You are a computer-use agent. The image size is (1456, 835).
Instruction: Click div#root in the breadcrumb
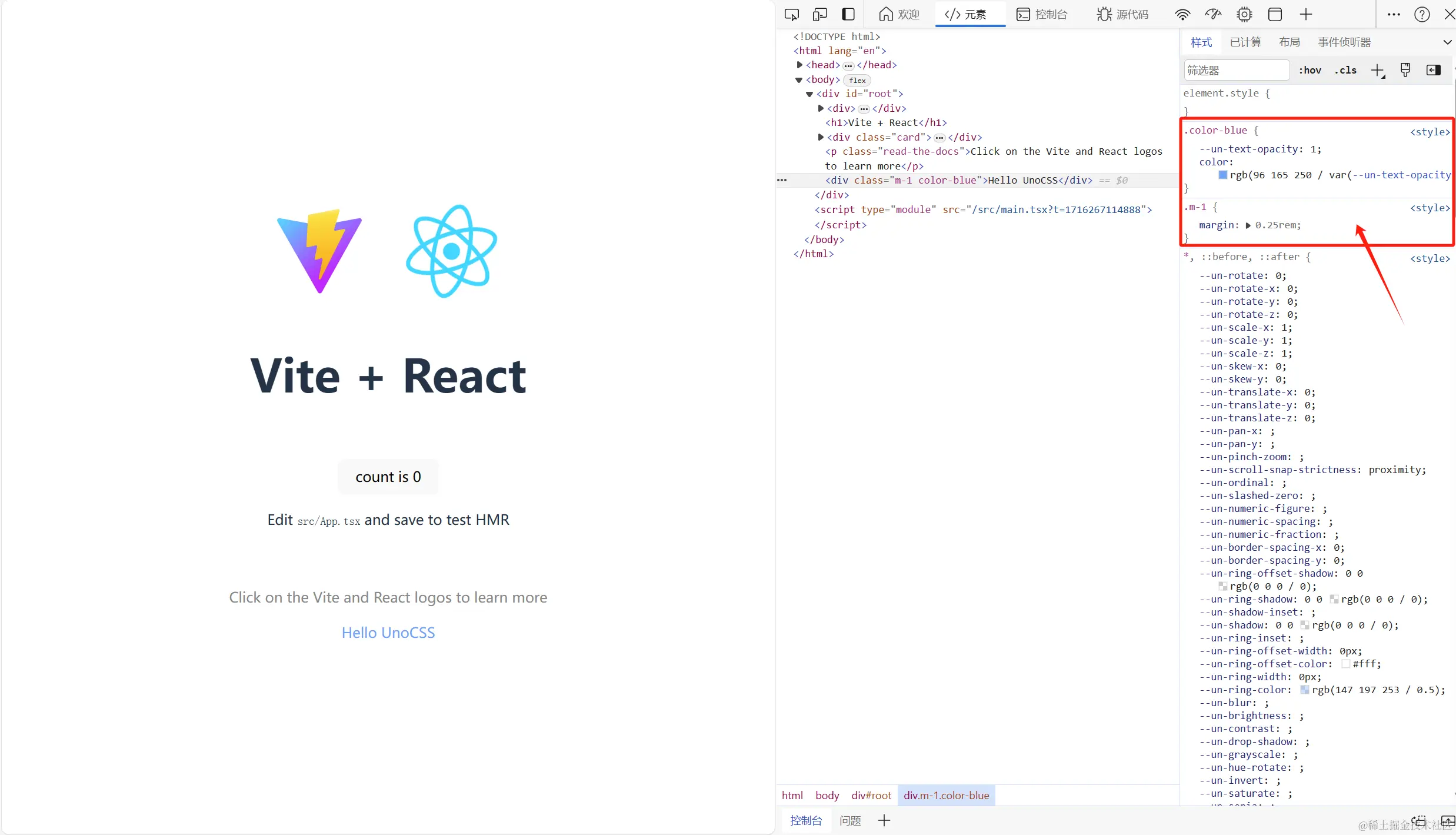pos(871,796)
